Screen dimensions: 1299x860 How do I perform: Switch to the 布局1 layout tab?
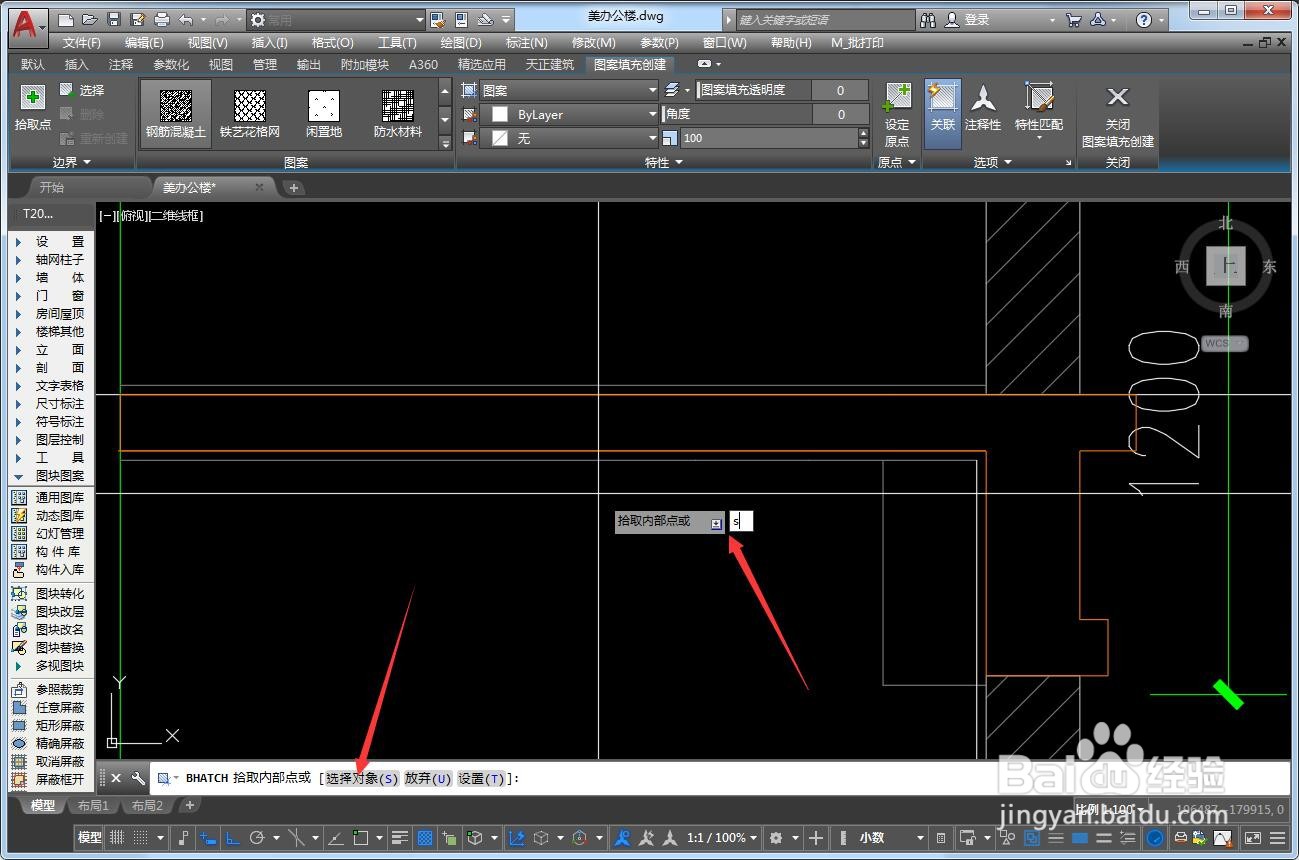pos(93,805)
